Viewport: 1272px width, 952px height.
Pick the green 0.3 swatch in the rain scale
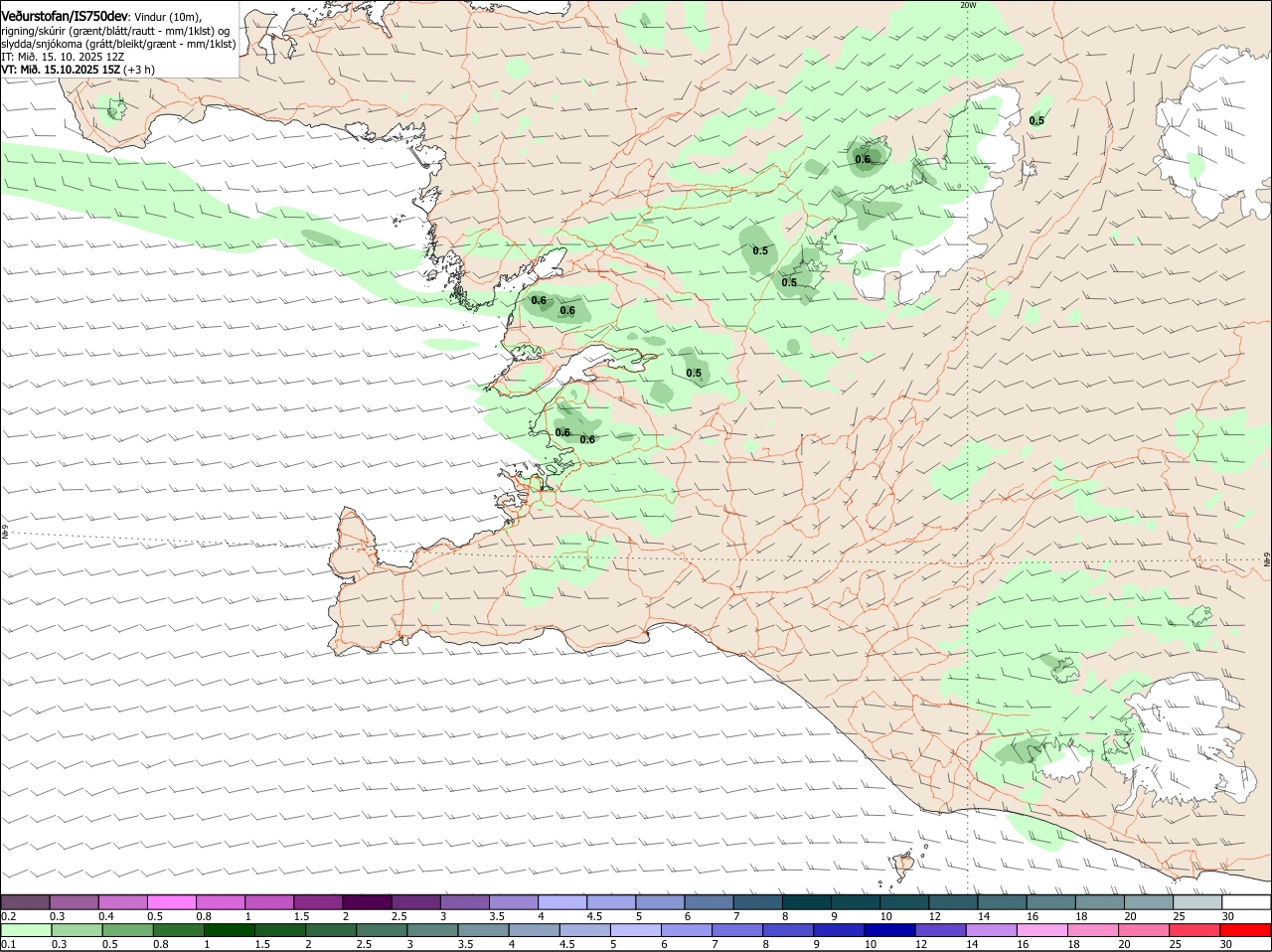(x=75, y=931)
